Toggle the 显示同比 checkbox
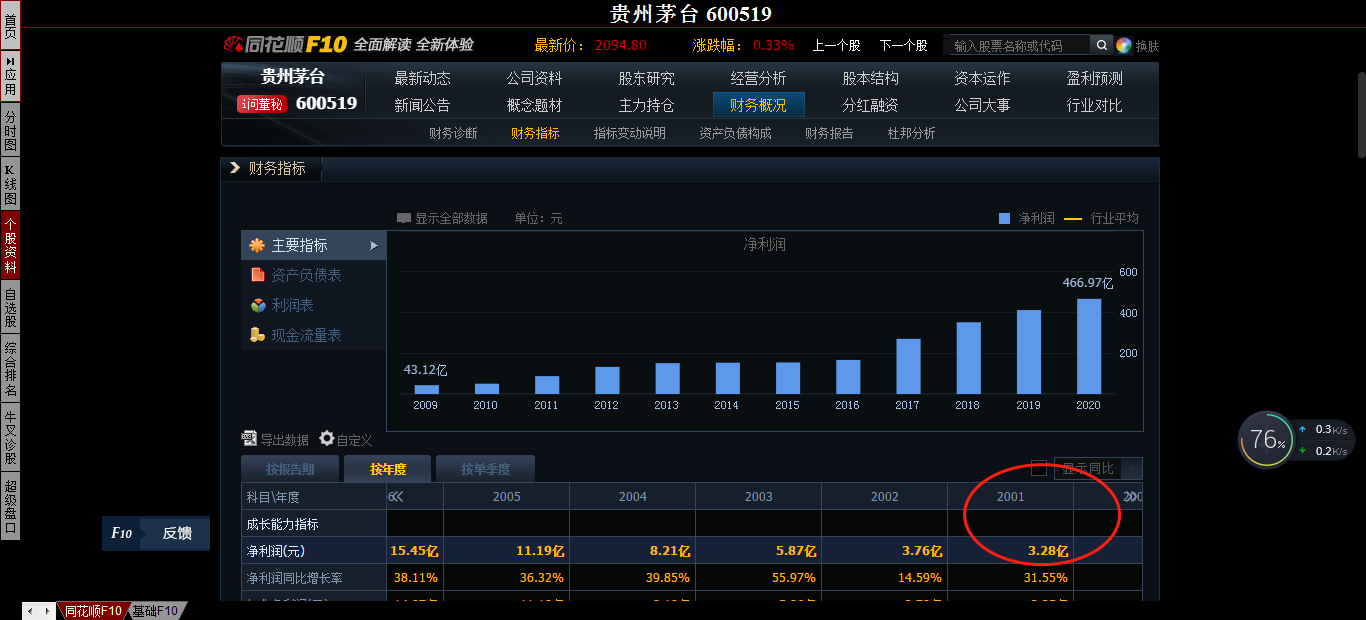 (1039, 468)
